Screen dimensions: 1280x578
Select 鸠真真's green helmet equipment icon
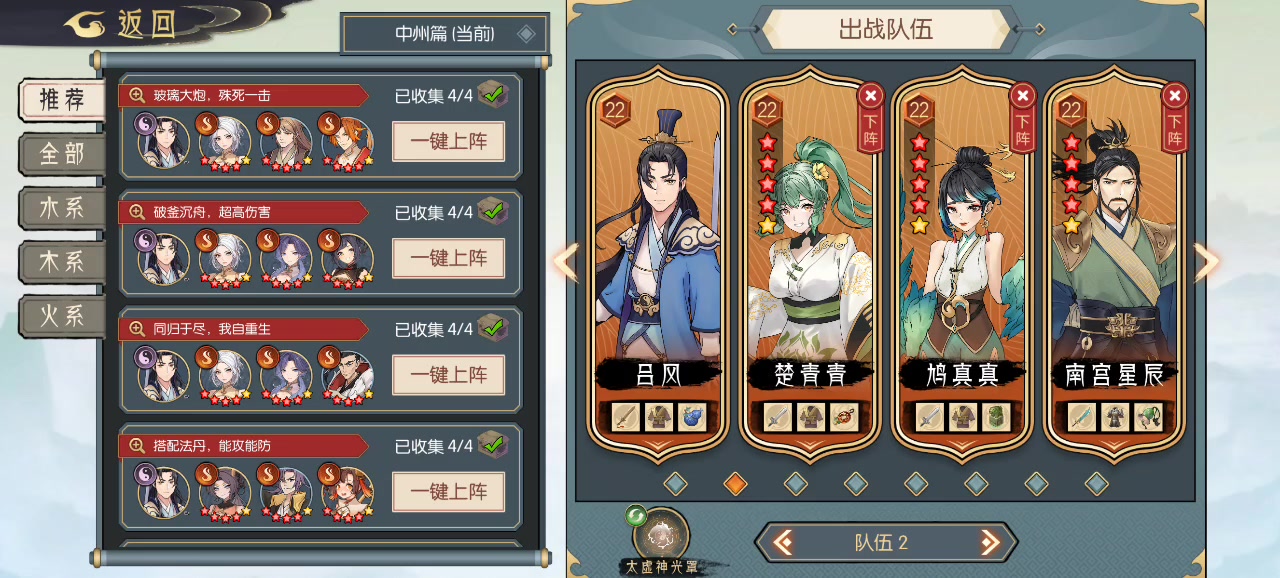click(995, 417)
